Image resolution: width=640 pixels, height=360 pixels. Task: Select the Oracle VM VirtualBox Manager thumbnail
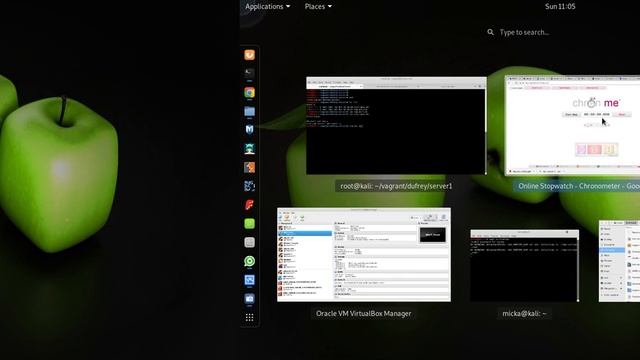tap(364, 255)
